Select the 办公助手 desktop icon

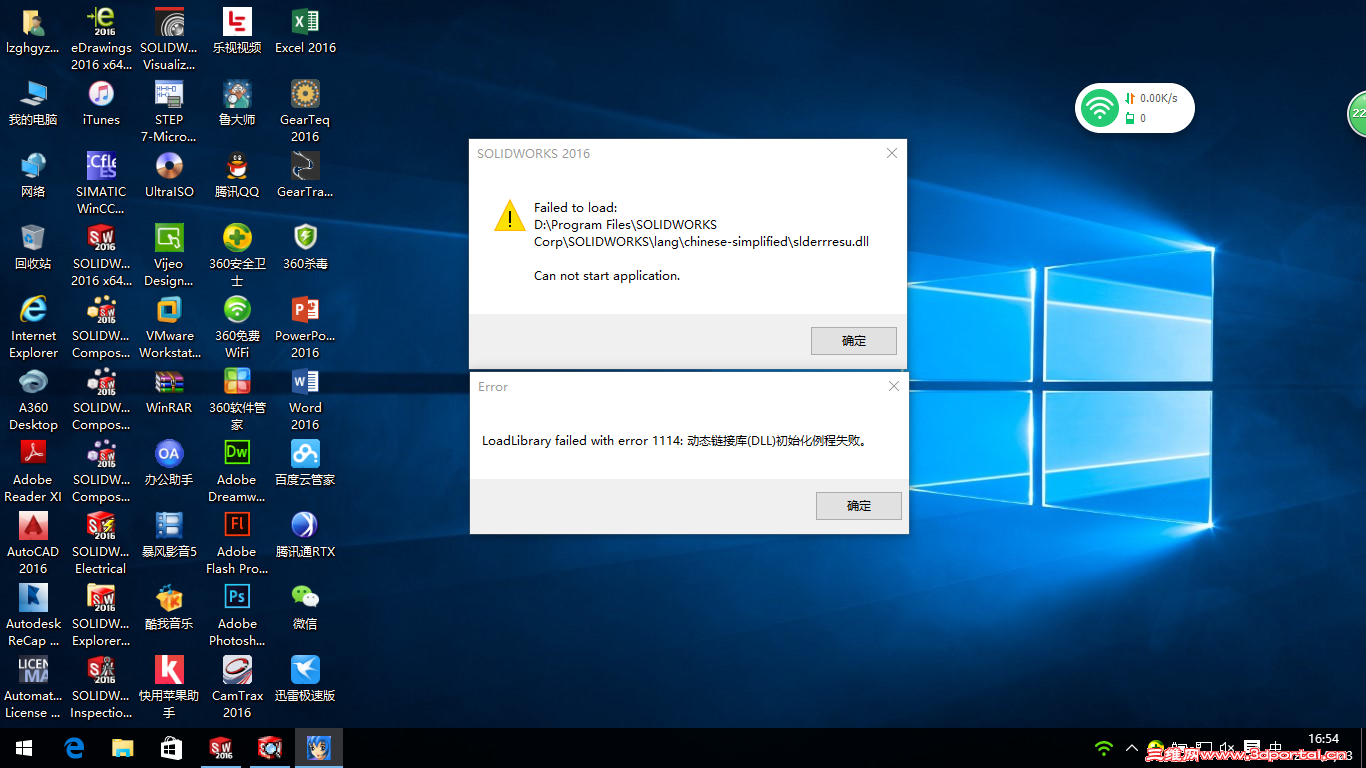(169, 463)
